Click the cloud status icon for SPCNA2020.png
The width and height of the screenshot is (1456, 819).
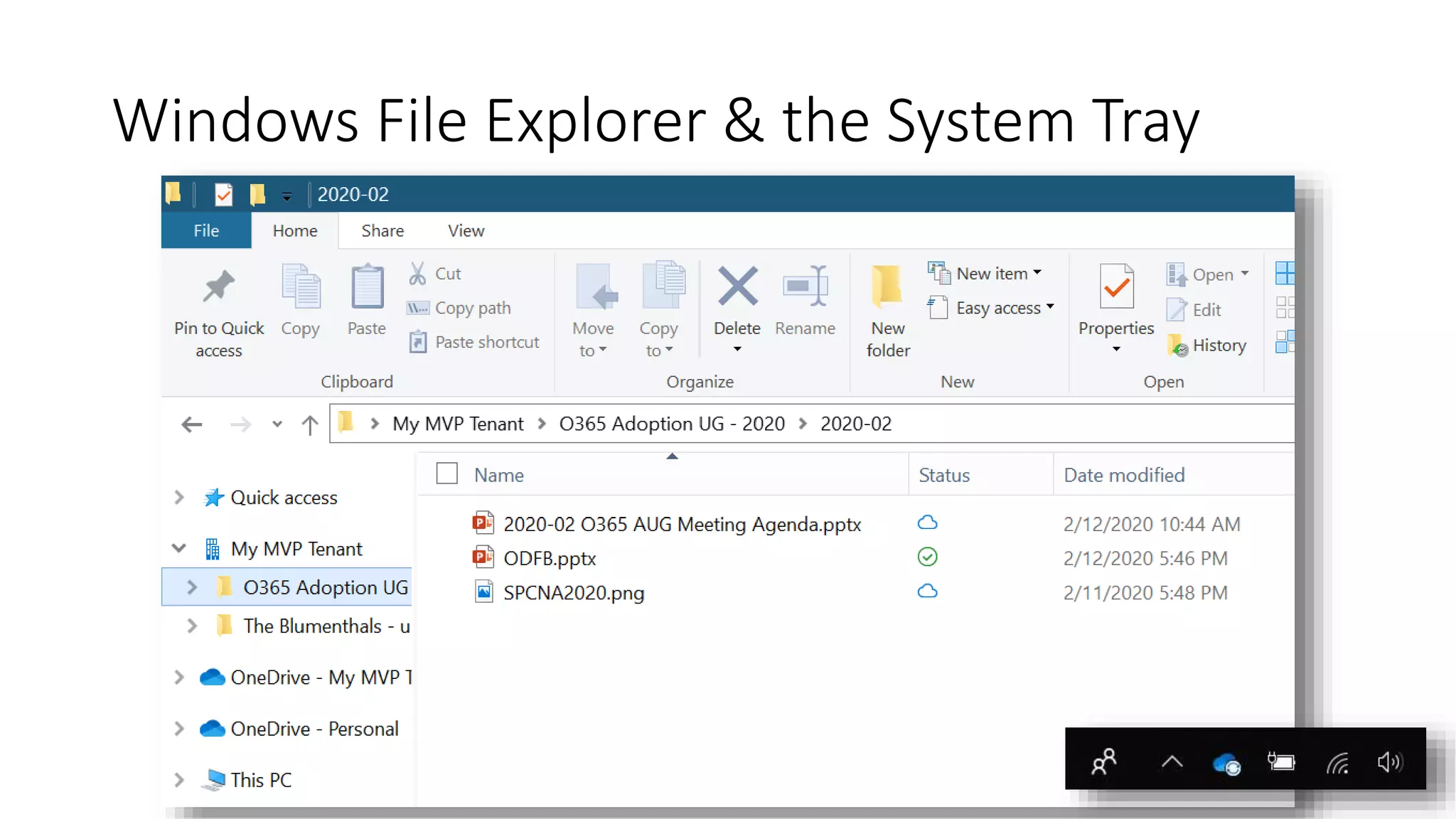927,591
